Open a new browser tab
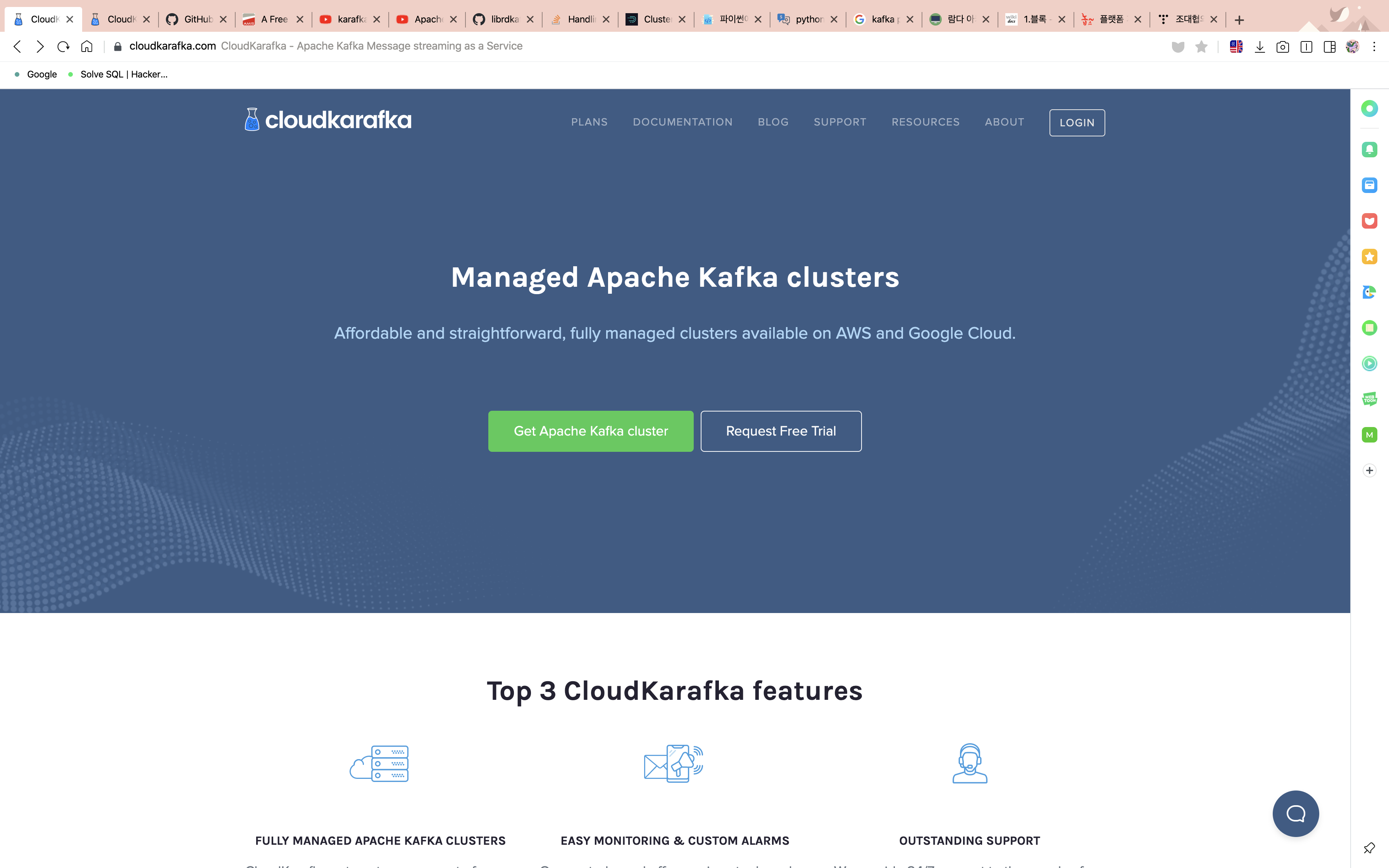1389x868 pixels. [1239, 20]
